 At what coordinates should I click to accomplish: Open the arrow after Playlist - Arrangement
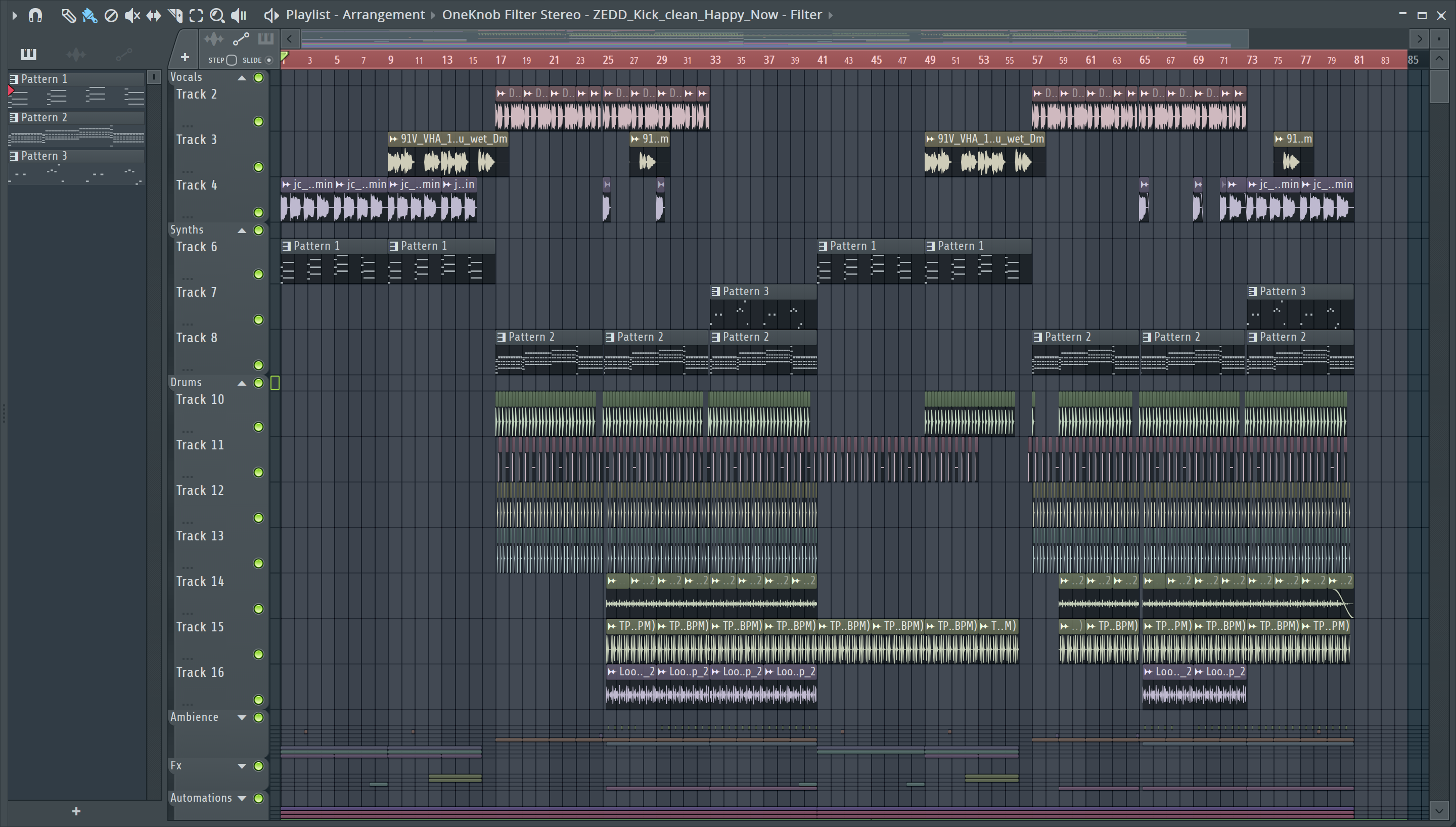point(433,15)
